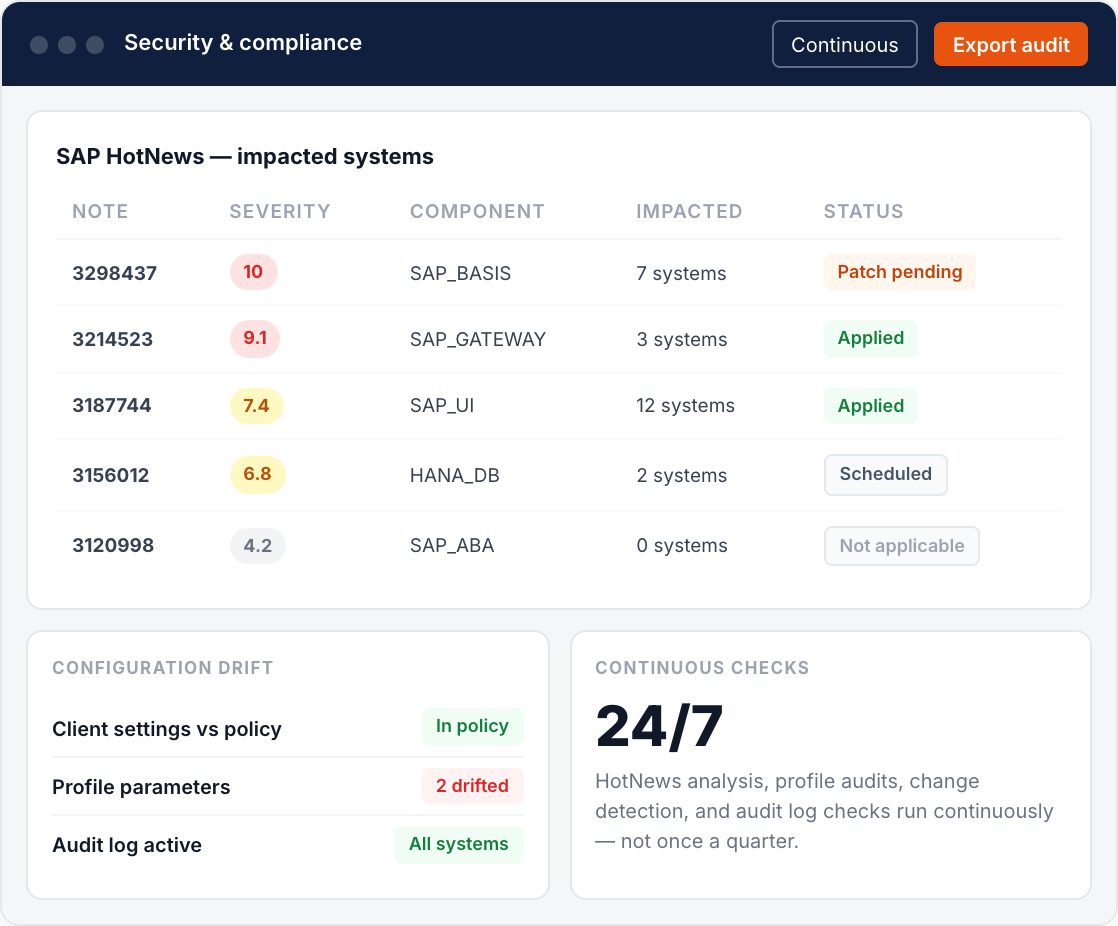Click the CONTINUOUS CHECKS heading
The width and height of the screenshot is (1118, 926).
point(702,668)
